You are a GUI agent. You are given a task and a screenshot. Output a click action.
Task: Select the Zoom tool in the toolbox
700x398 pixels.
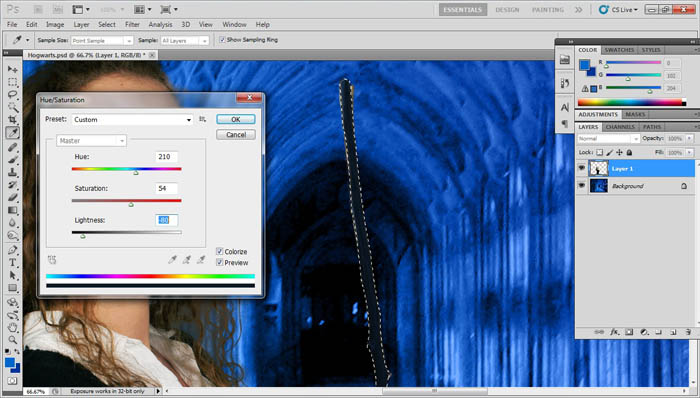(12, 340)
